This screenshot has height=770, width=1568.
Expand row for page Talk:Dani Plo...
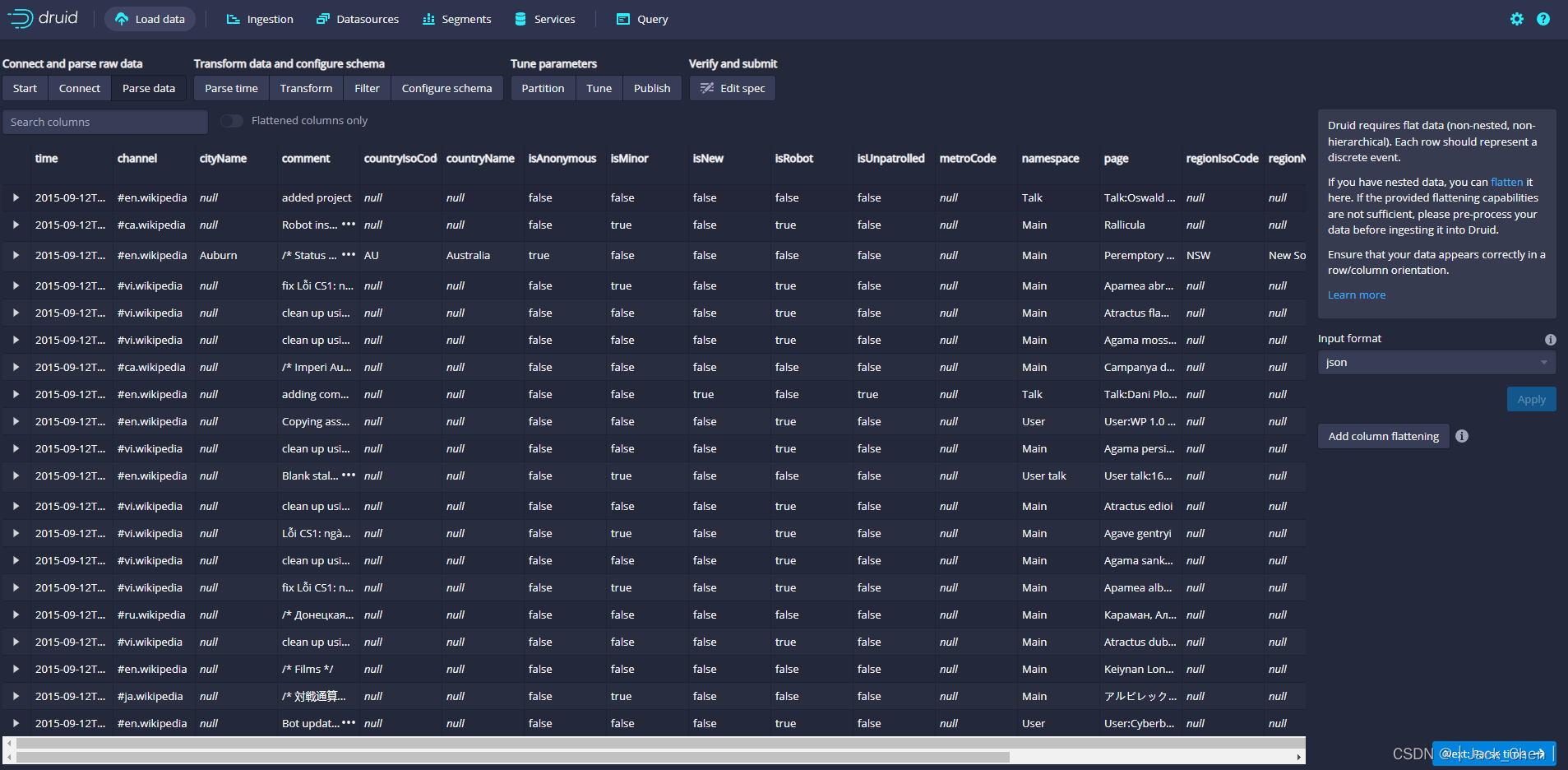click(16, 394)
